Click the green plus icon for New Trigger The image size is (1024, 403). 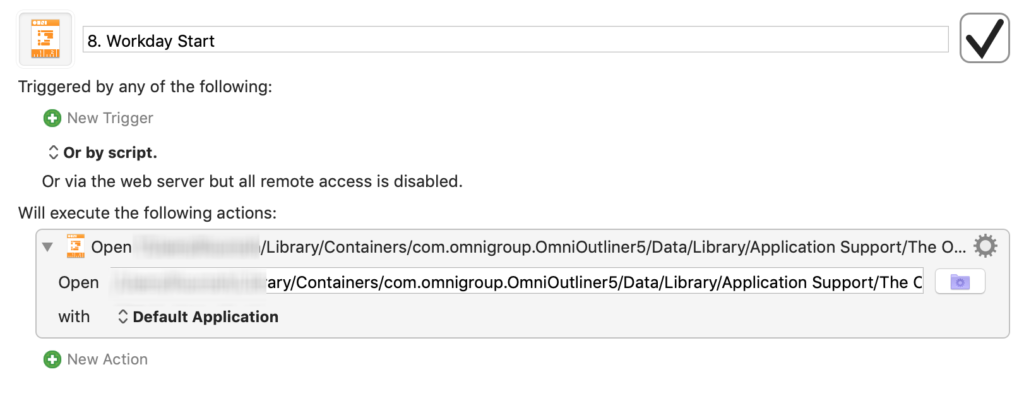tap(52, 118)
